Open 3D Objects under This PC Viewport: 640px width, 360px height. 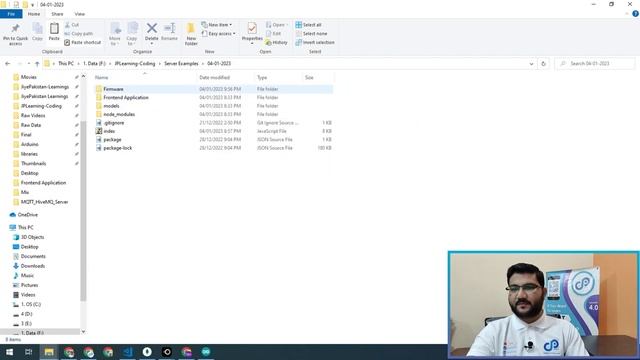coord(32,237)
